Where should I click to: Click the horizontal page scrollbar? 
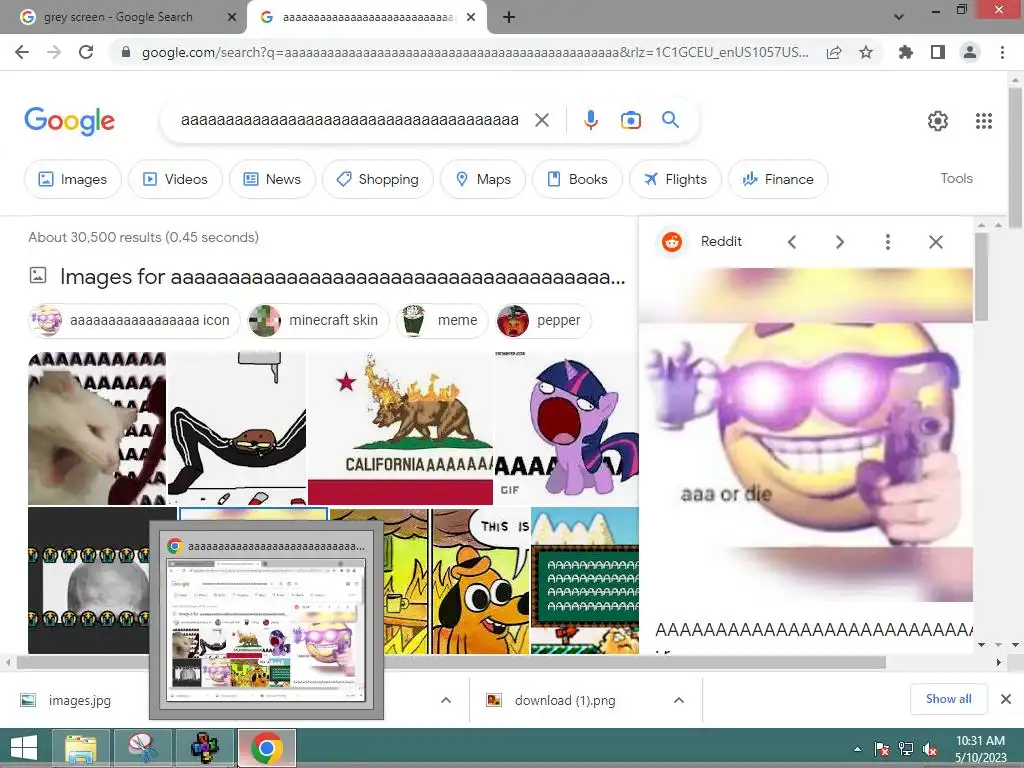(x=451, y=662)
